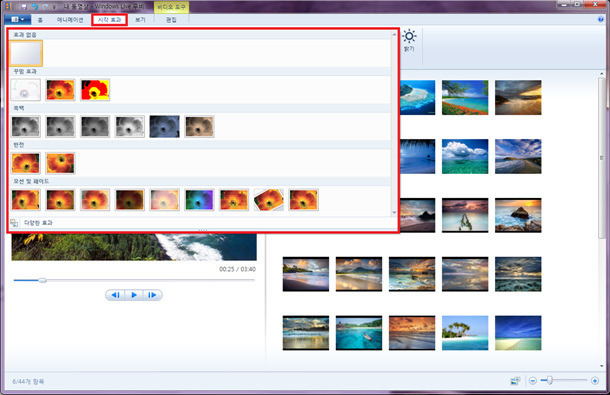The height and width of the screenshot is (395, 610).
Task: Apply the first grayscale effect under 흑백
Action: click(26, 126)
